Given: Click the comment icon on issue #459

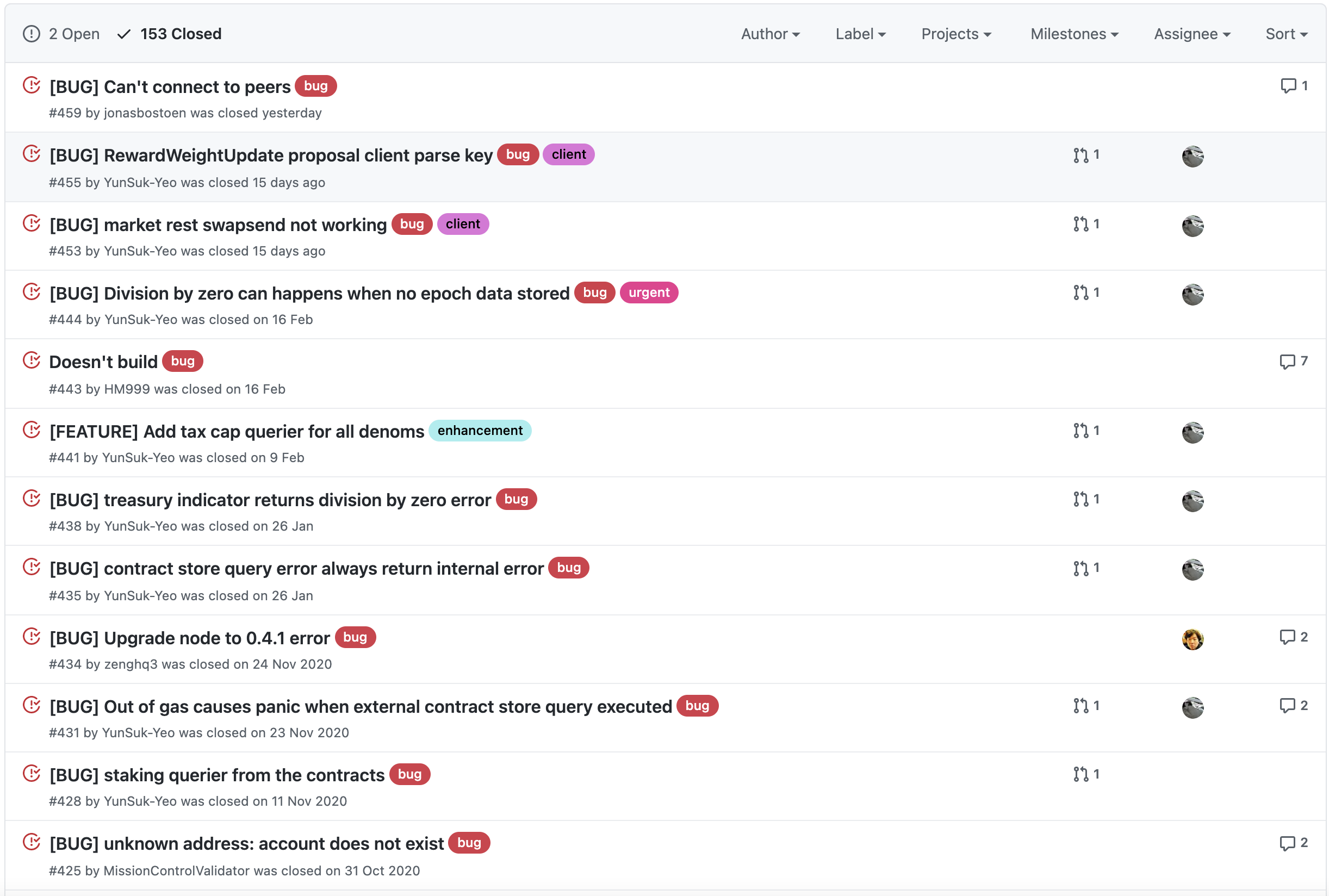Looking at the screenshot, I should point(1287,86).
